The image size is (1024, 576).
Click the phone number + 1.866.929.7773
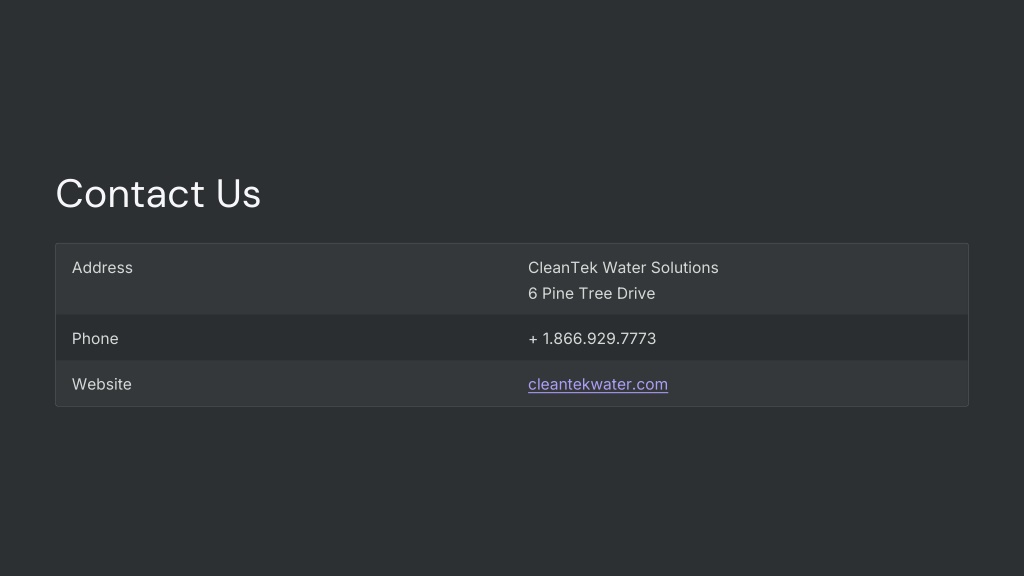(592, 338)
